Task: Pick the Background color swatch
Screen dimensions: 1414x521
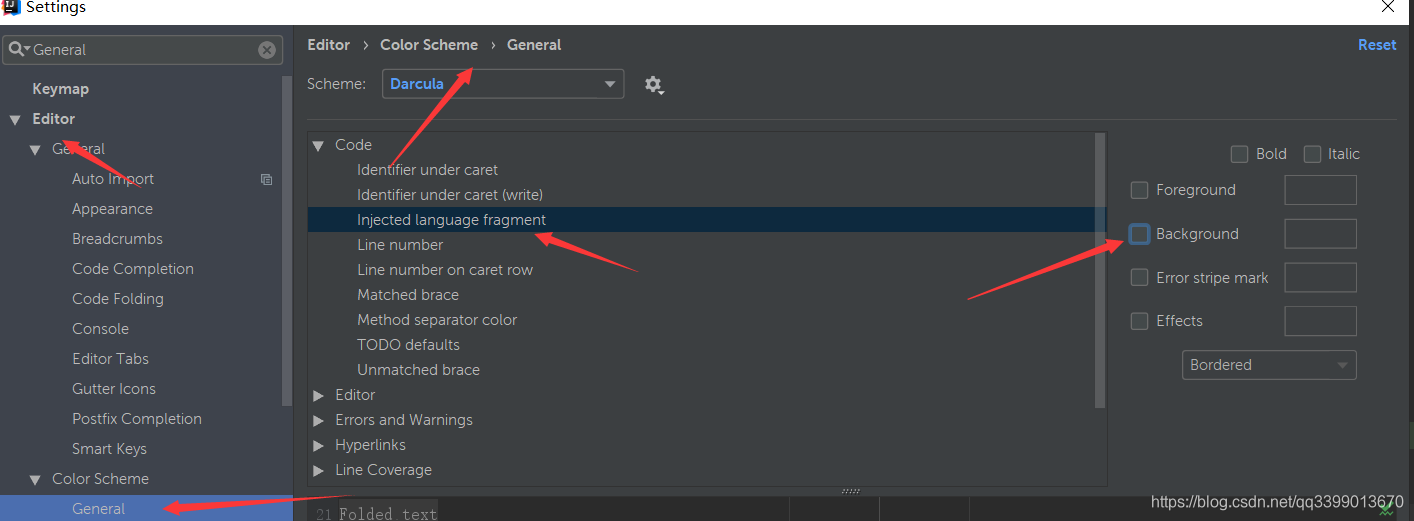Action: tap(1320, 234)
